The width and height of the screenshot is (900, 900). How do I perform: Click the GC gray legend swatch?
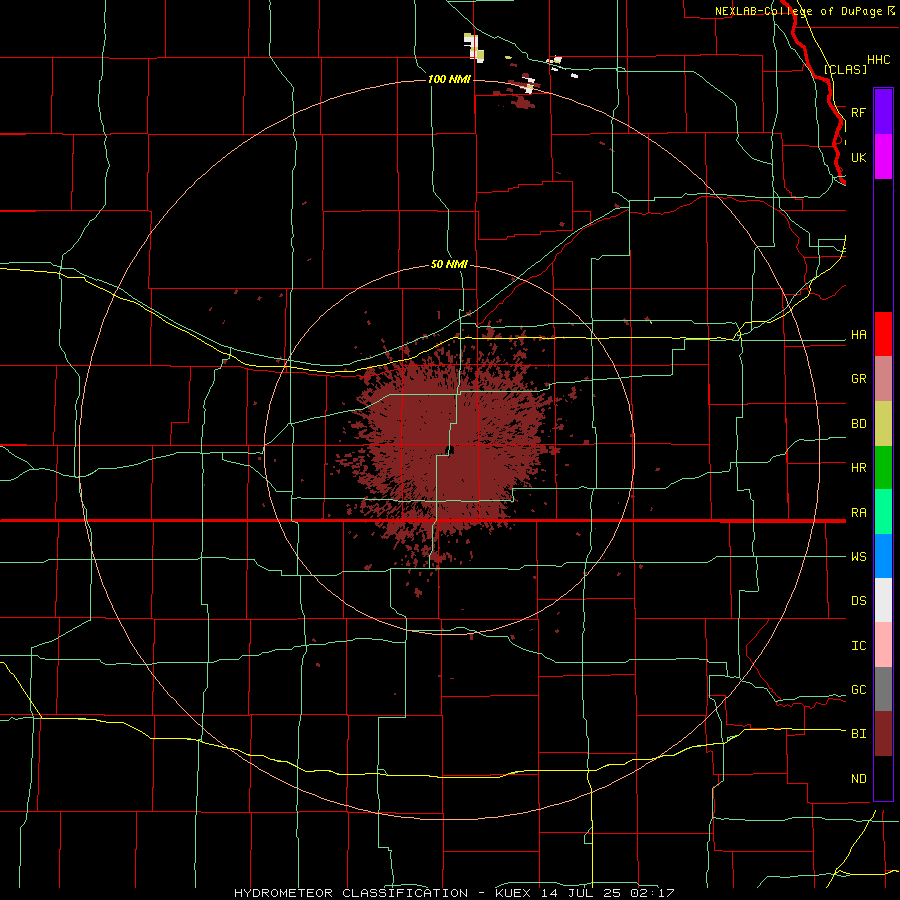[883, 689]
